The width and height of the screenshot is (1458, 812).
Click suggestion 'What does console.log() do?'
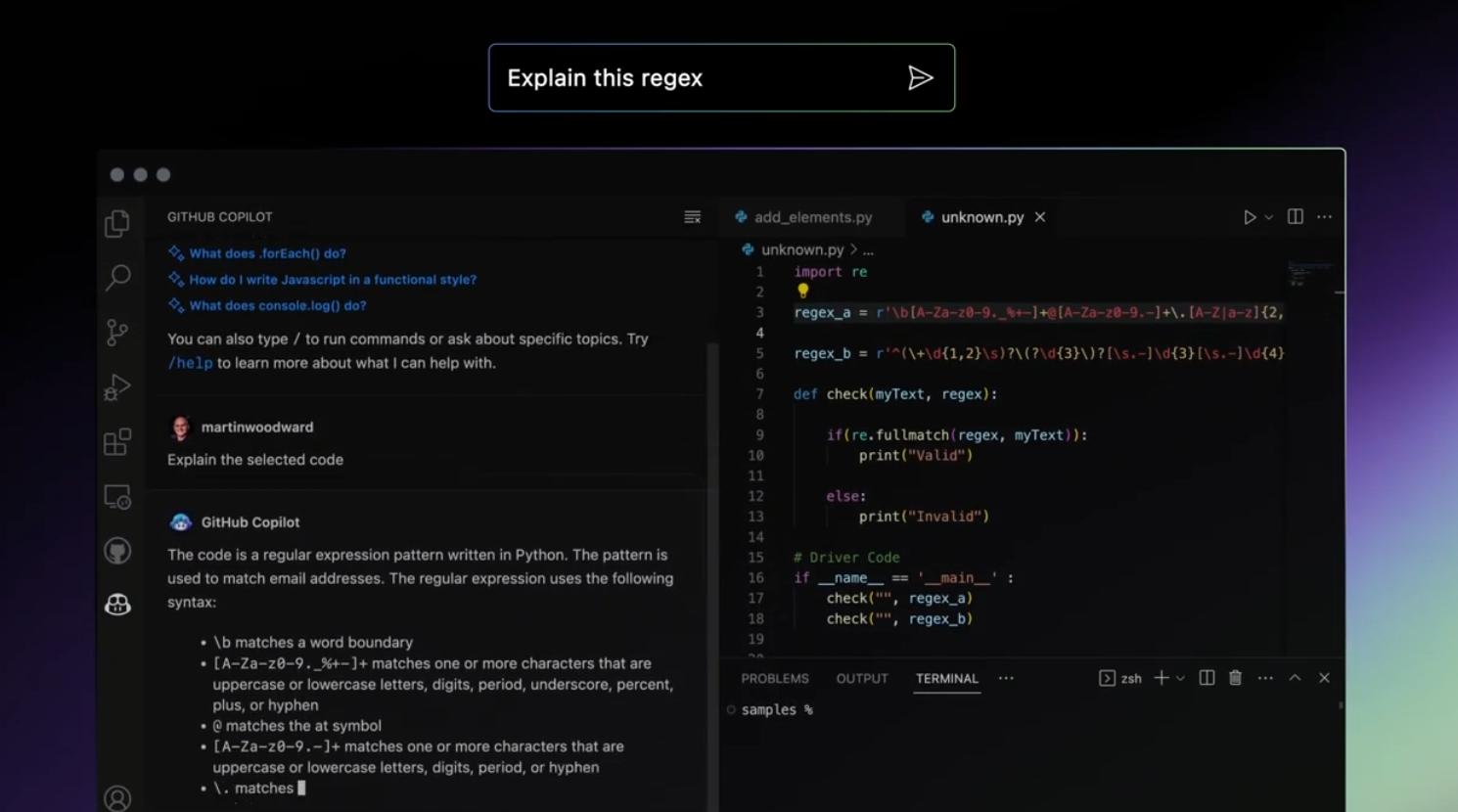pyautogui.click(x=277, y=305)
